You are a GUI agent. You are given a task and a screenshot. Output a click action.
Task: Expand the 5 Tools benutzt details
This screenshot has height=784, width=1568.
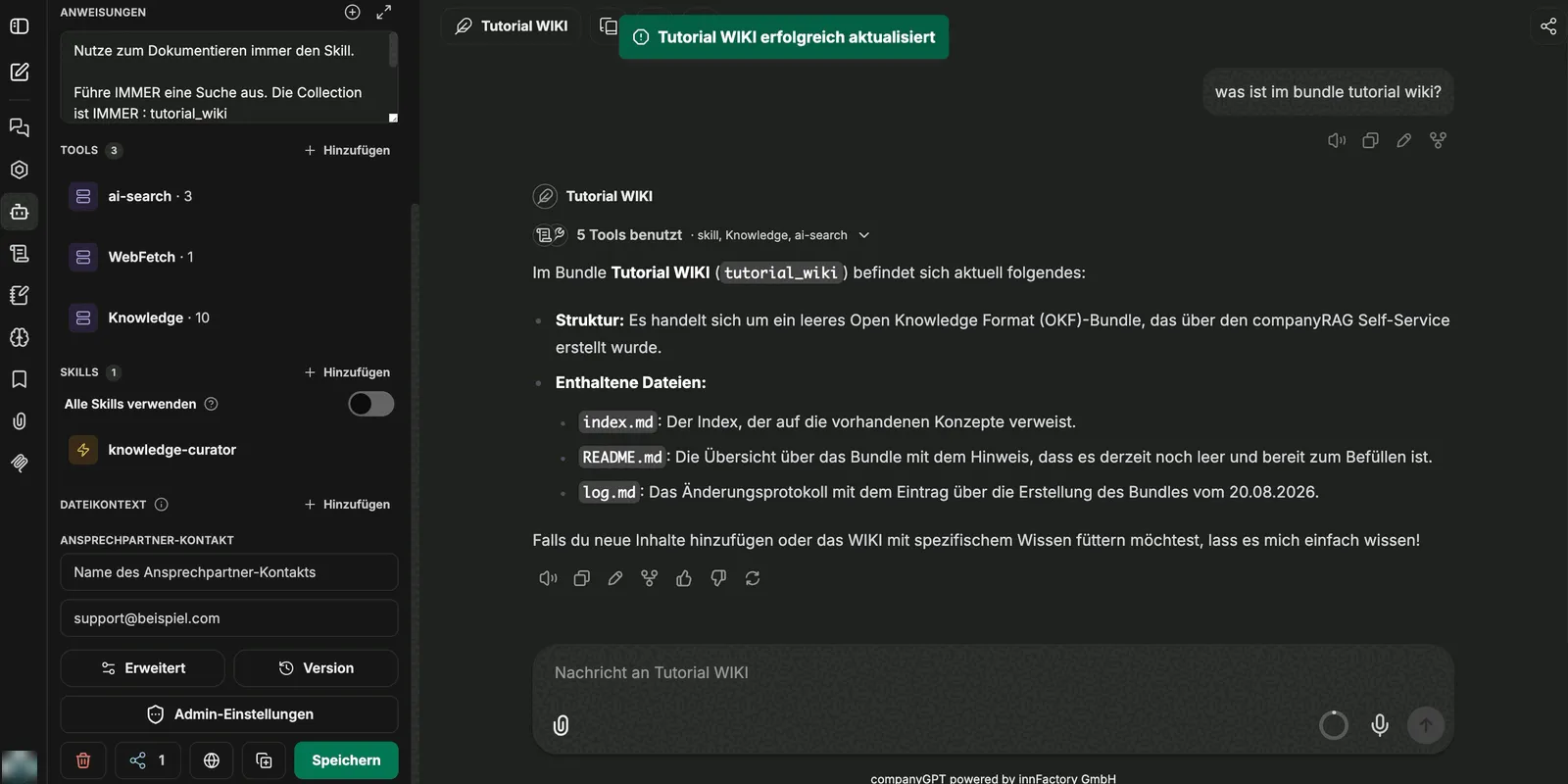coord(701,235)
